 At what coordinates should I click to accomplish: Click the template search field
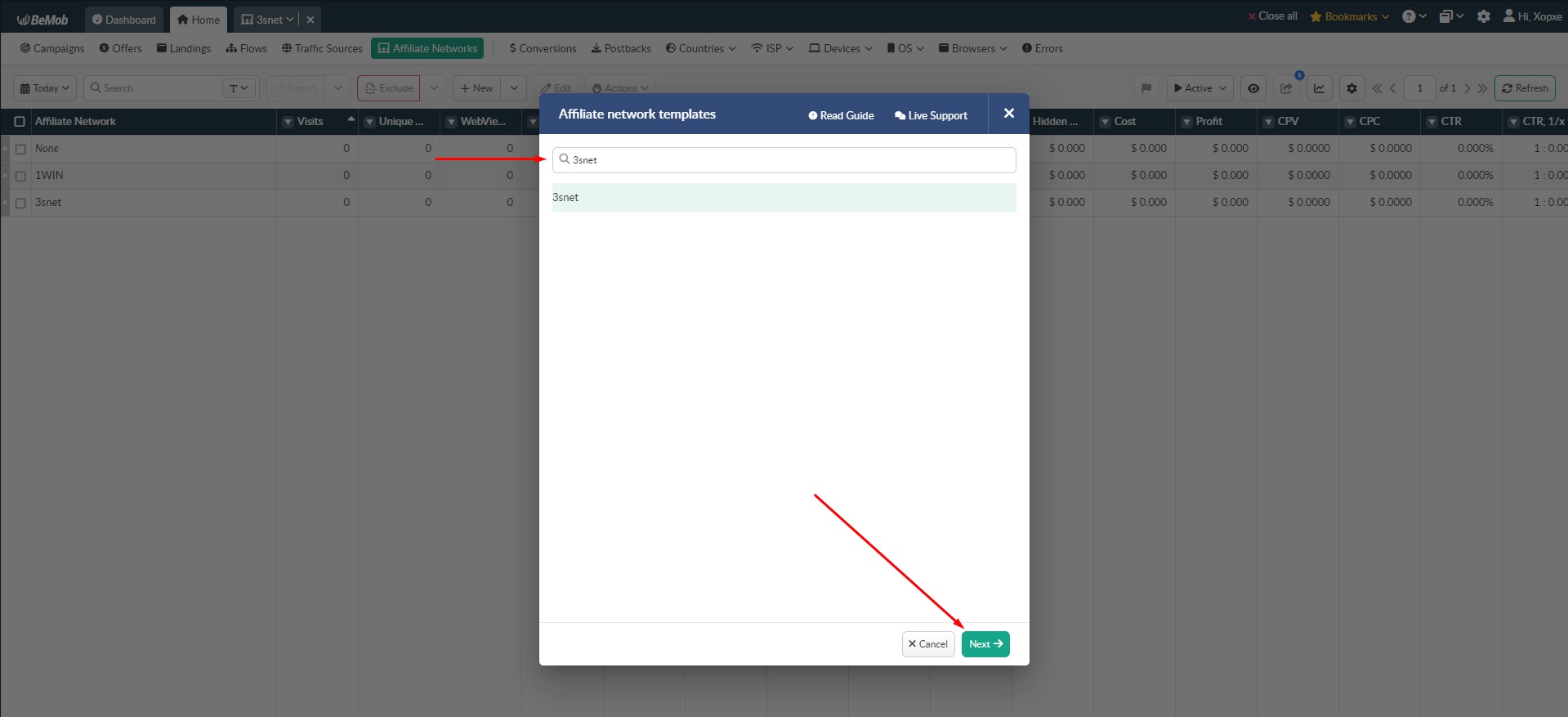tap(784, 160)
